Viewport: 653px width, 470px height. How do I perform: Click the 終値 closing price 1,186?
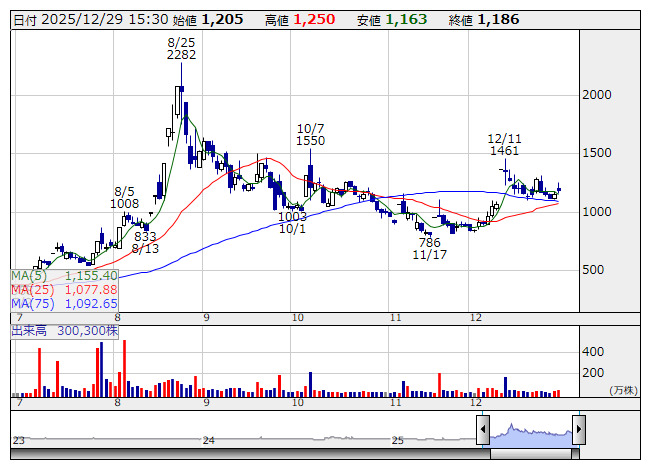click(498, 19)
